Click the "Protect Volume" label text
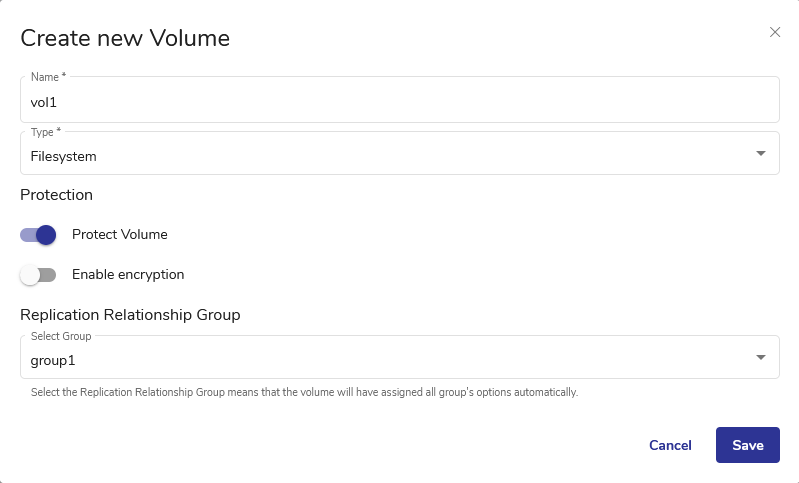 [120, 235]
